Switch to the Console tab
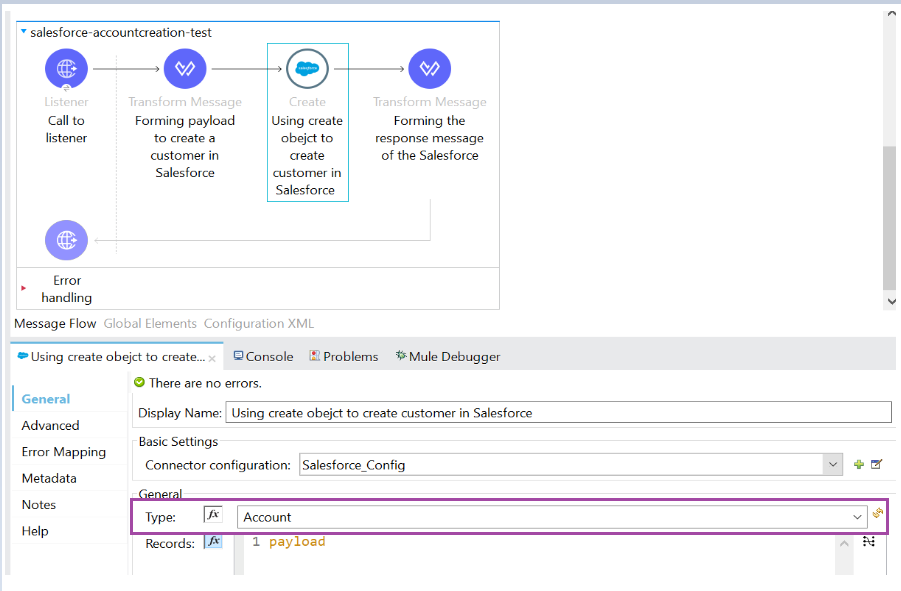This screenshot has height=591, width=901. [x=262, y=356]
